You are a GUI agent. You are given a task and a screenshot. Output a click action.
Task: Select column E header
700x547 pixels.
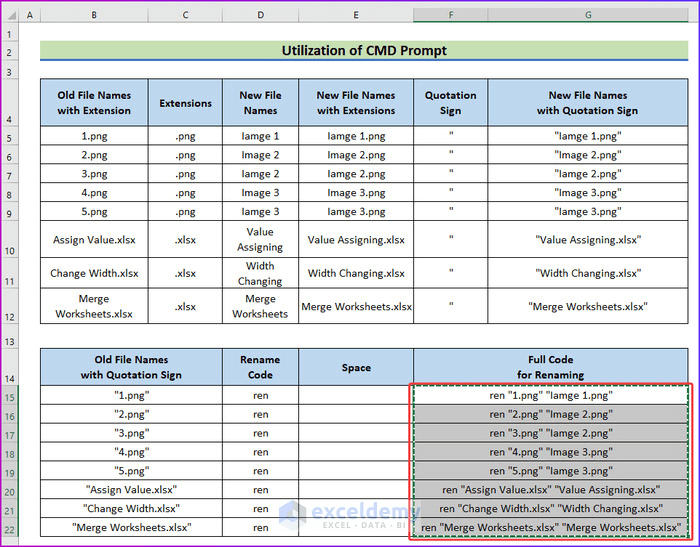coord(356,15)
